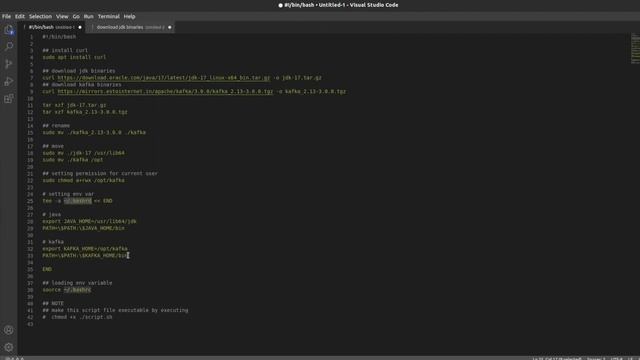
Task: Open the Selection menu
Action: [x=40, y=16]
